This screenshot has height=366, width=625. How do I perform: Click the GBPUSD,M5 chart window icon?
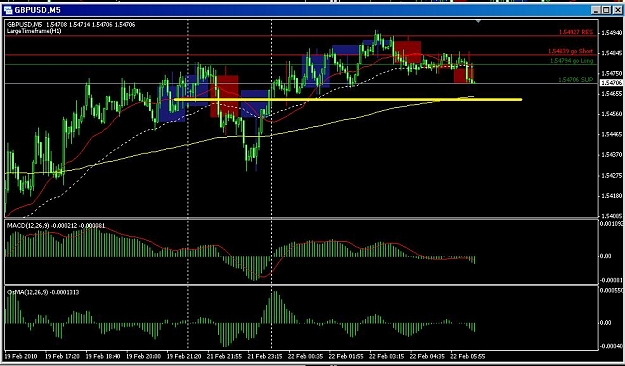[x=8, y=10]
